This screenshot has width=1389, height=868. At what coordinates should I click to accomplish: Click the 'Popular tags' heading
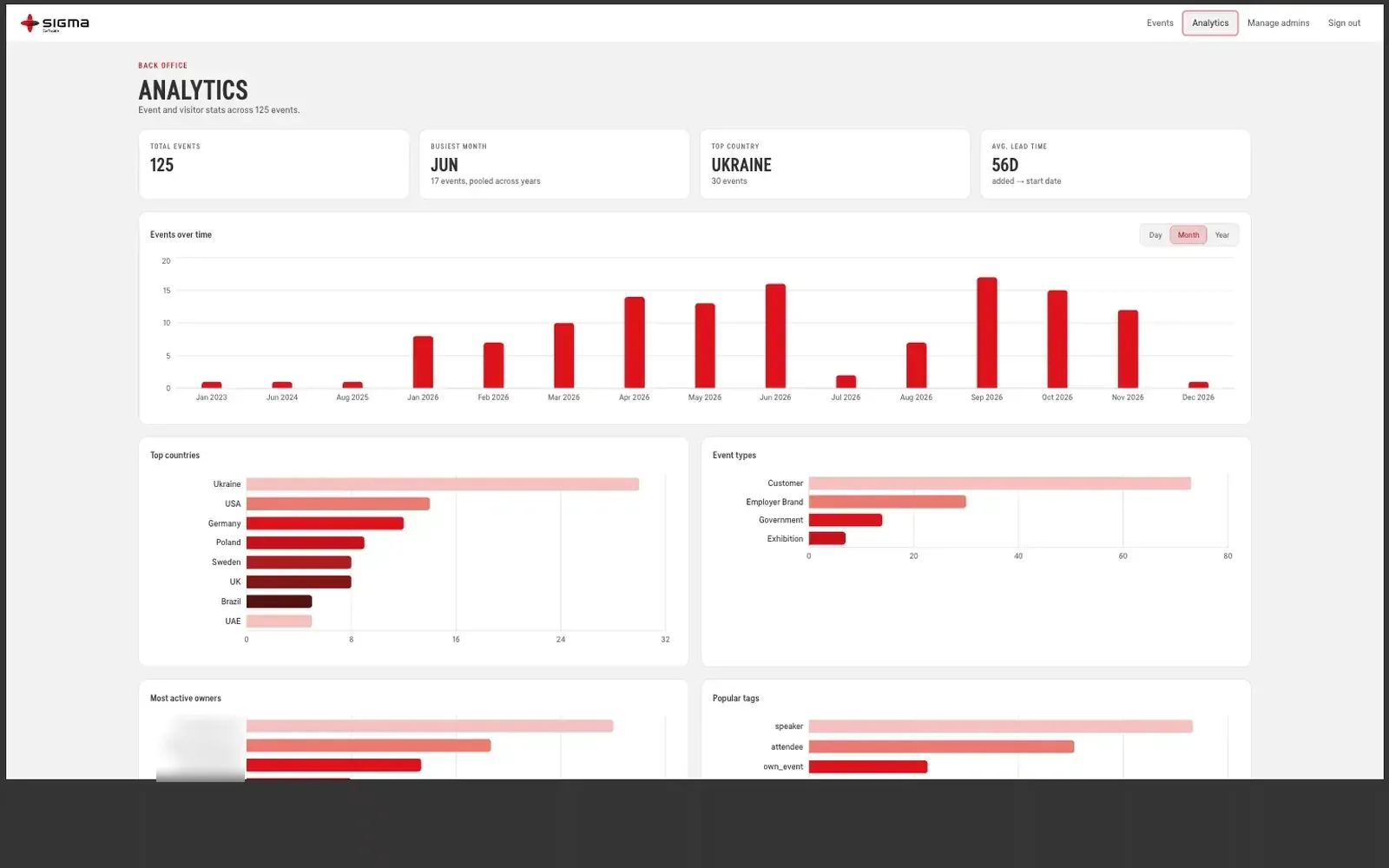click(736, 699)
